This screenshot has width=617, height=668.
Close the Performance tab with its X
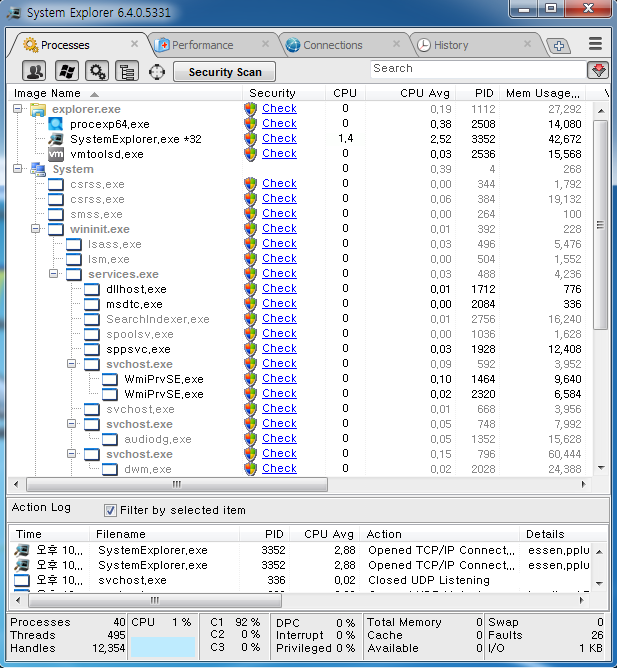tap(265, 44)
